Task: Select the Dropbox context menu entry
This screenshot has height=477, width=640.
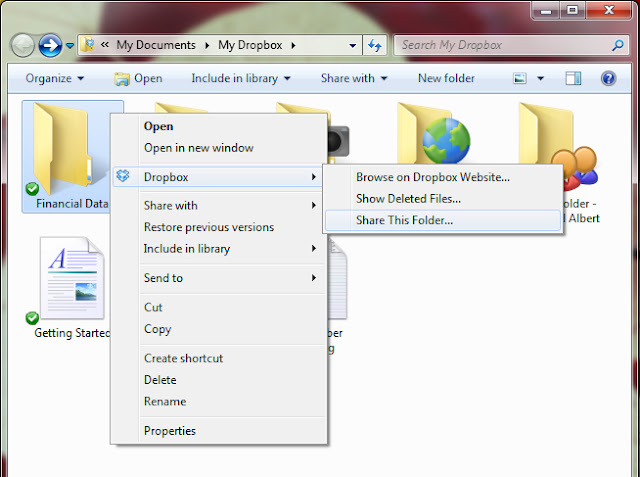Action: click(x=218, y=177)
